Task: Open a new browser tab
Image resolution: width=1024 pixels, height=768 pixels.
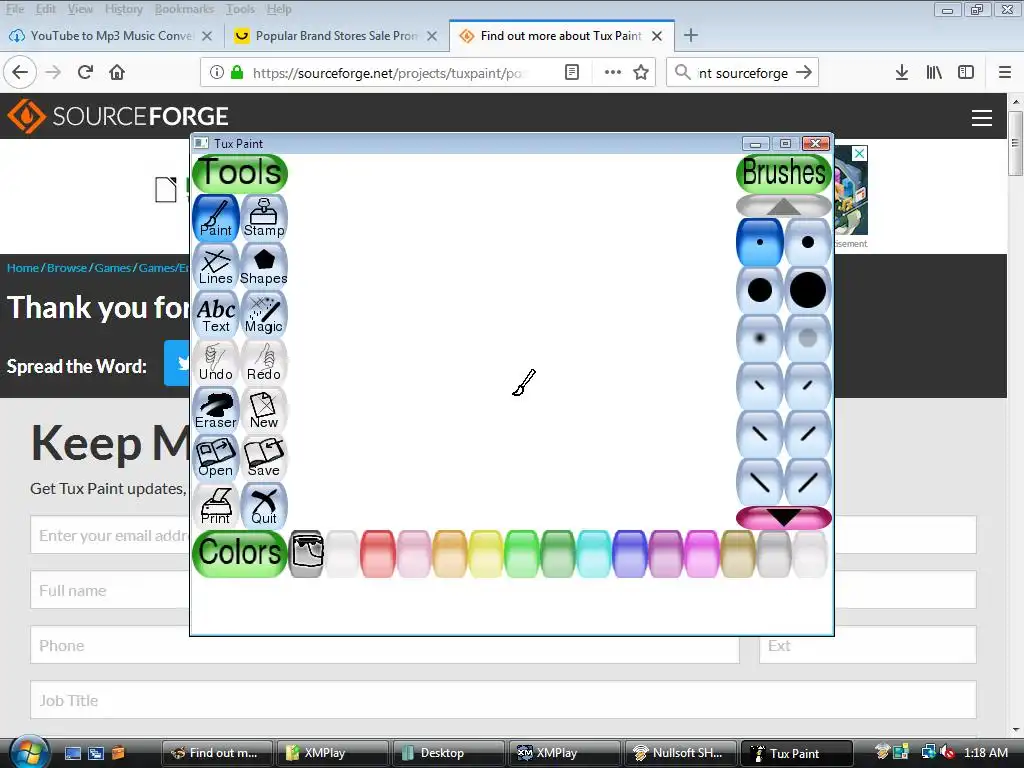Action: pyautogui.click(x=691, y=36)
